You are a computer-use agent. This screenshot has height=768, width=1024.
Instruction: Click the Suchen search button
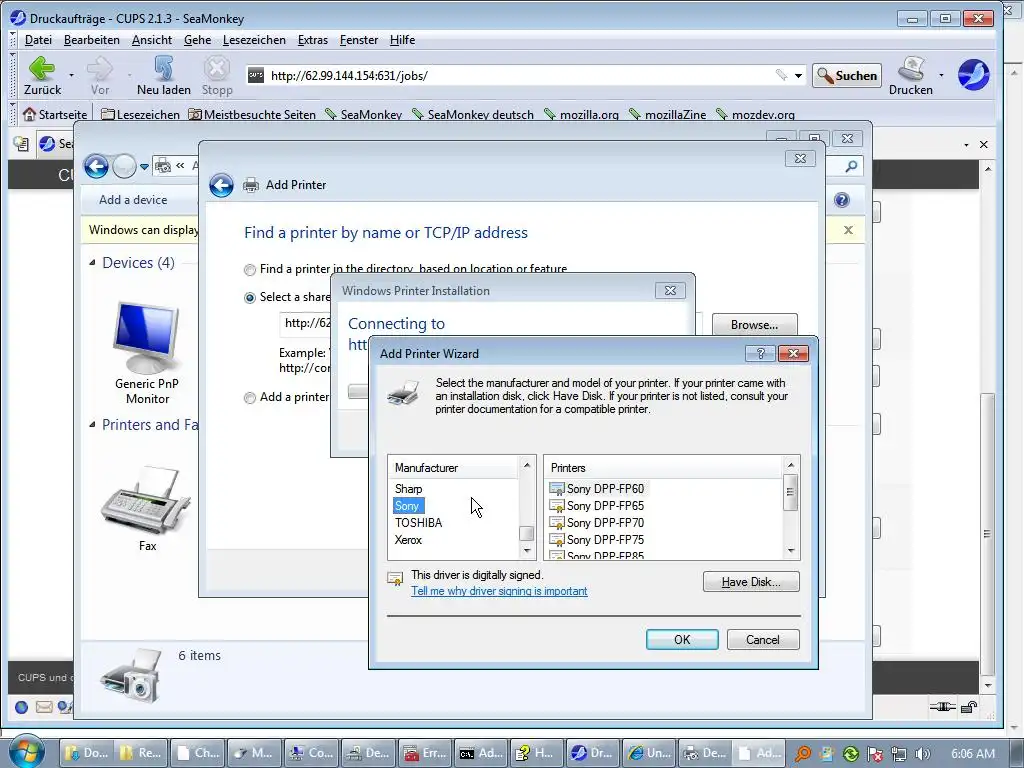[847, 76]
